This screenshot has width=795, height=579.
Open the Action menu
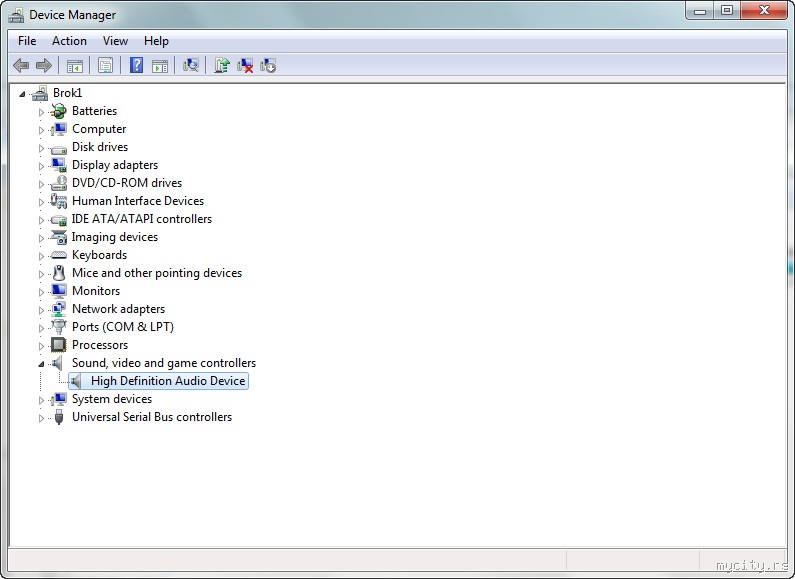click(x=69, y=41)
